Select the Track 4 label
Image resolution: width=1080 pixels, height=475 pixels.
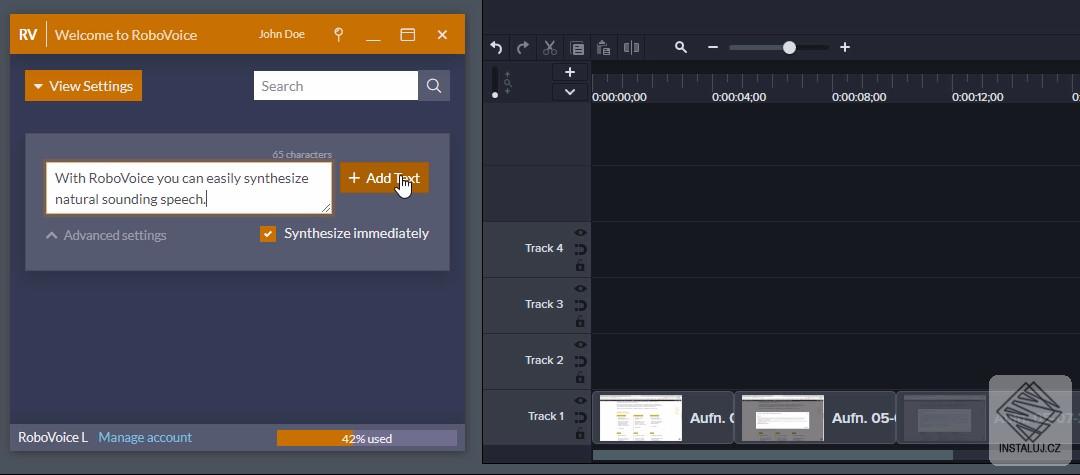(x=544, y=248)
